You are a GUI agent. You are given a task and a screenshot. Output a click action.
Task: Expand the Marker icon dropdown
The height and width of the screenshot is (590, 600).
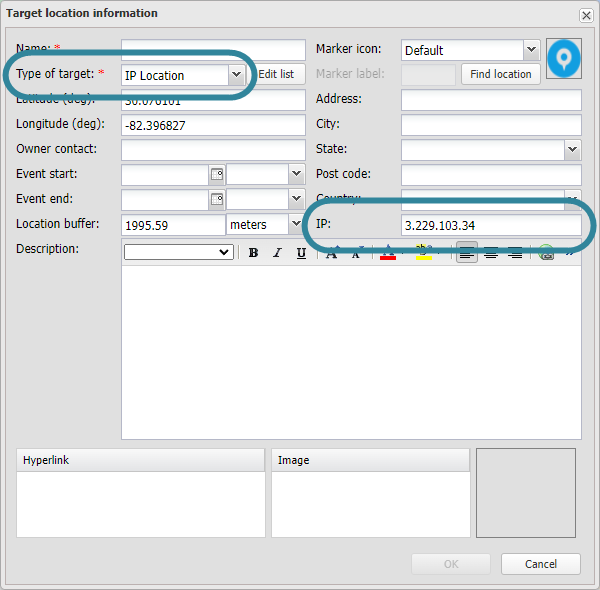coord(531,50)
